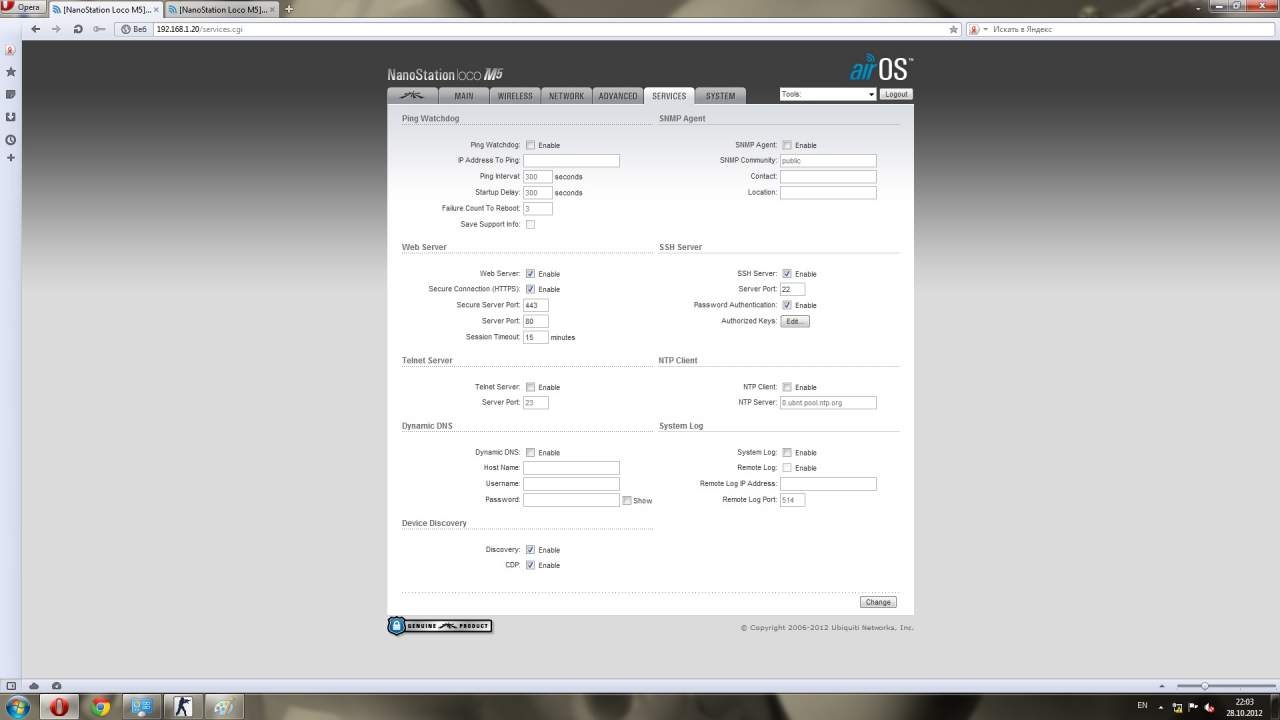Screen dimensions: 1280x720
Task: Click the Opera Link cloud icon
Action: 34,686
